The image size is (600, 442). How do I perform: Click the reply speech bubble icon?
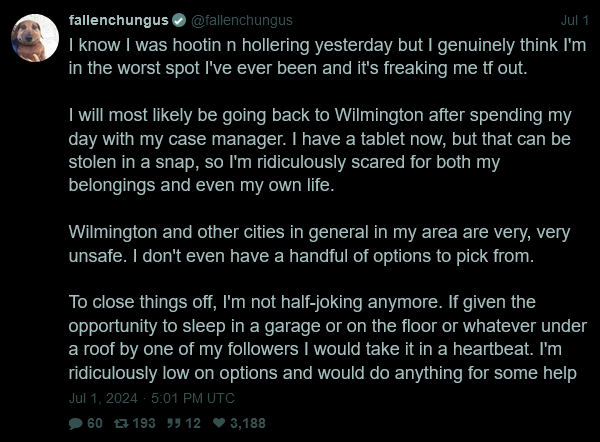click(x=76, y=423)
